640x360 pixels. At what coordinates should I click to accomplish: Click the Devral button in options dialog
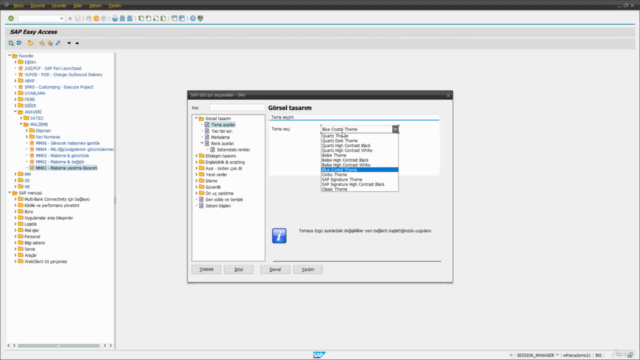pos(275,269)
